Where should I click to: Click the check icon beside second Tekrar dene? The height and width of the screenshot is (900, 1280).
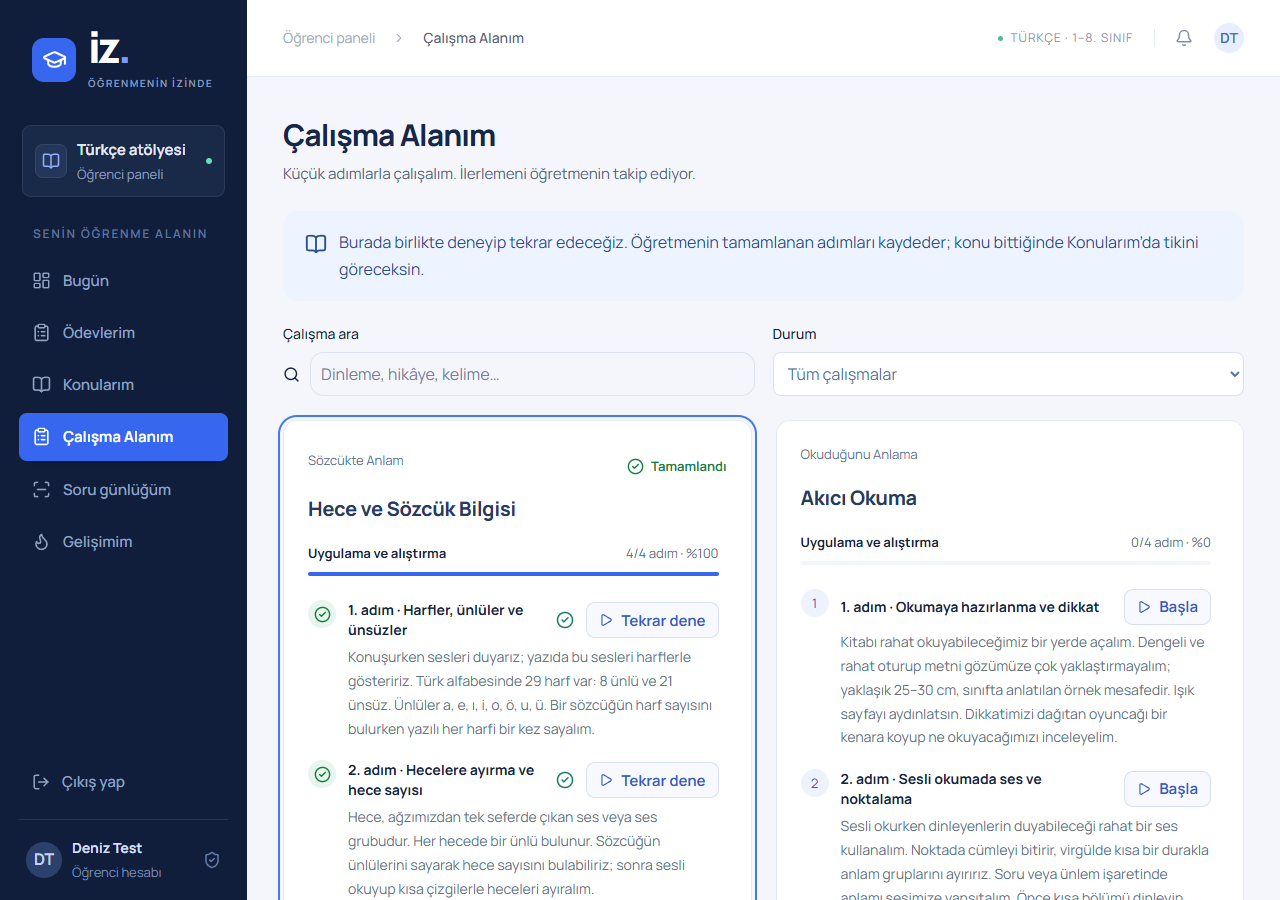pos(565,780)
